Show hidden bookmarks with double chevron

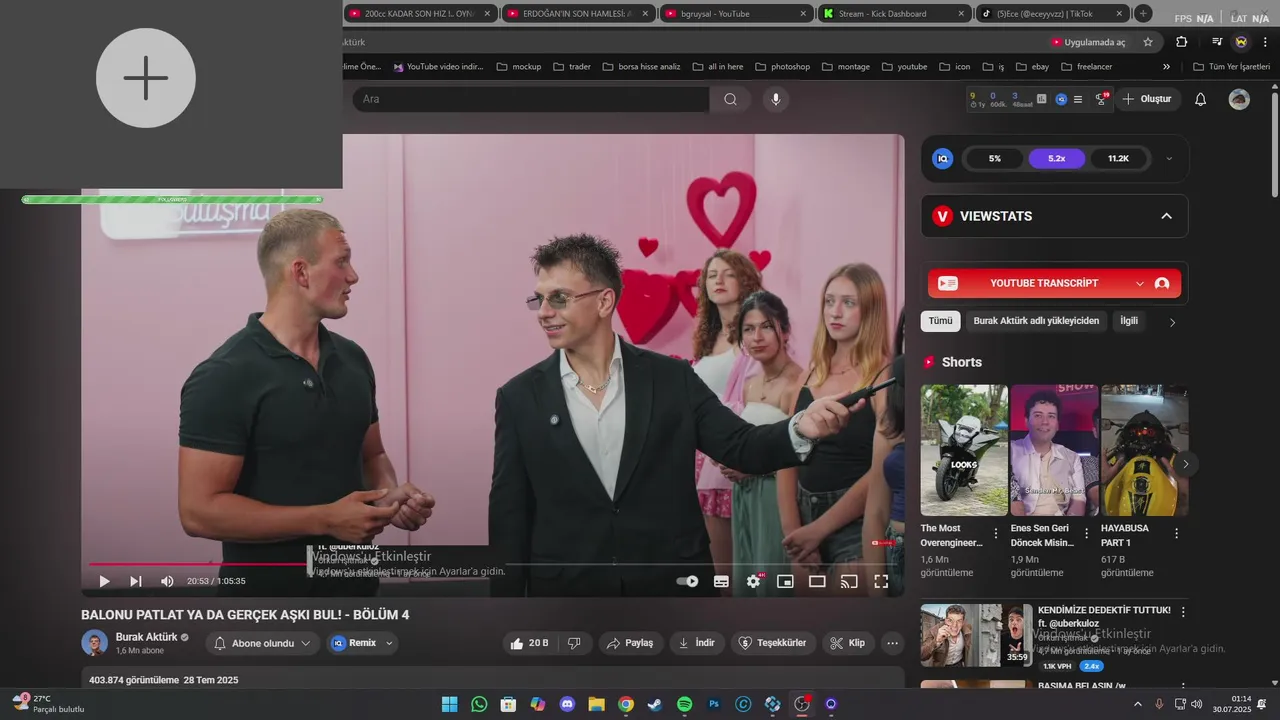coord(1166,67)
